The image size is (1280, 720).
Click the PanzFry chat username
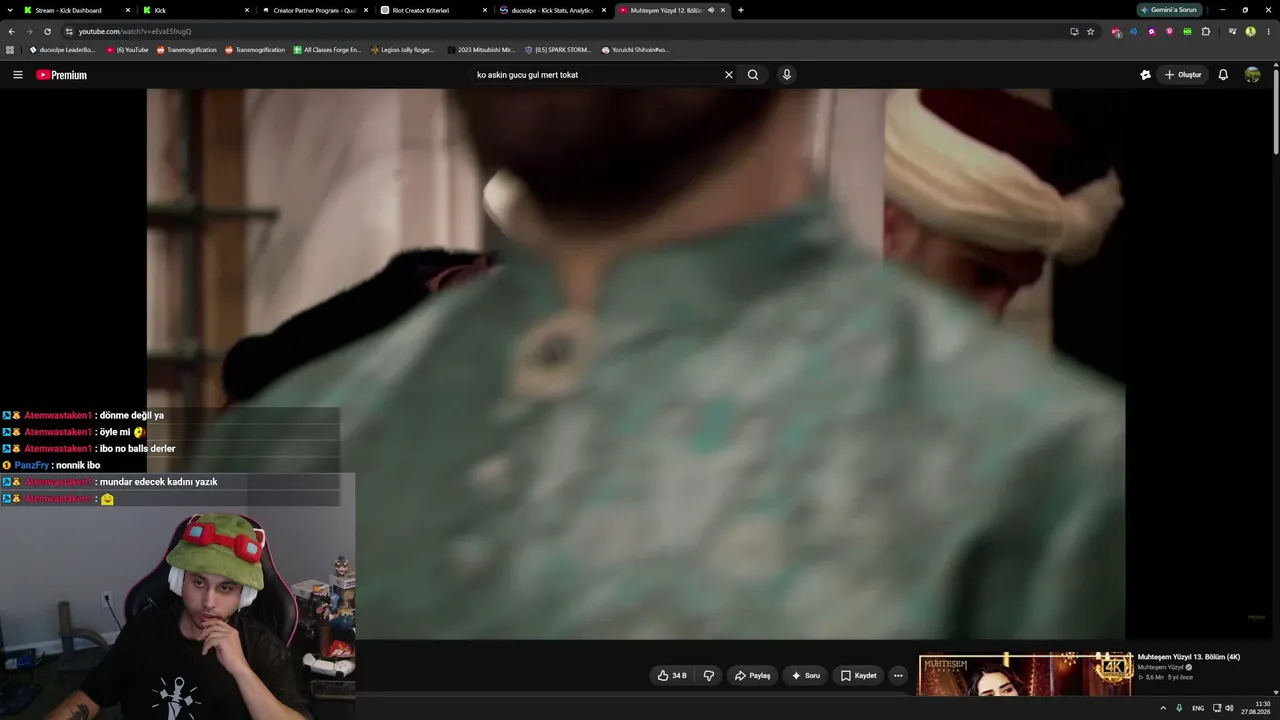32,465
